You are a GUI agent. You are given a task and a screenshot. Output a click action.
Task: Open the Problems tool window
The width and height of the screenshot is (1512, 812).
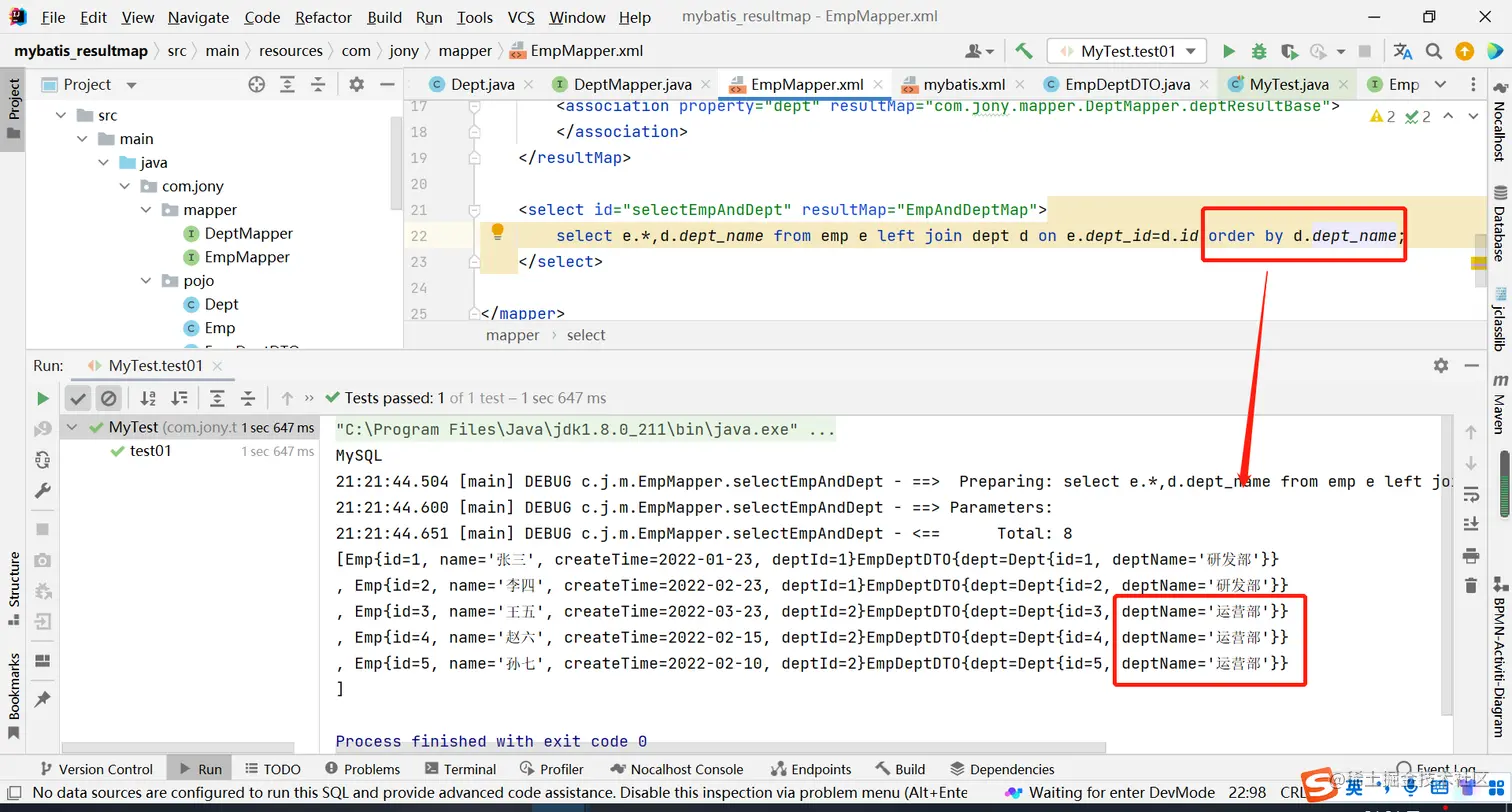pos(363,769)
